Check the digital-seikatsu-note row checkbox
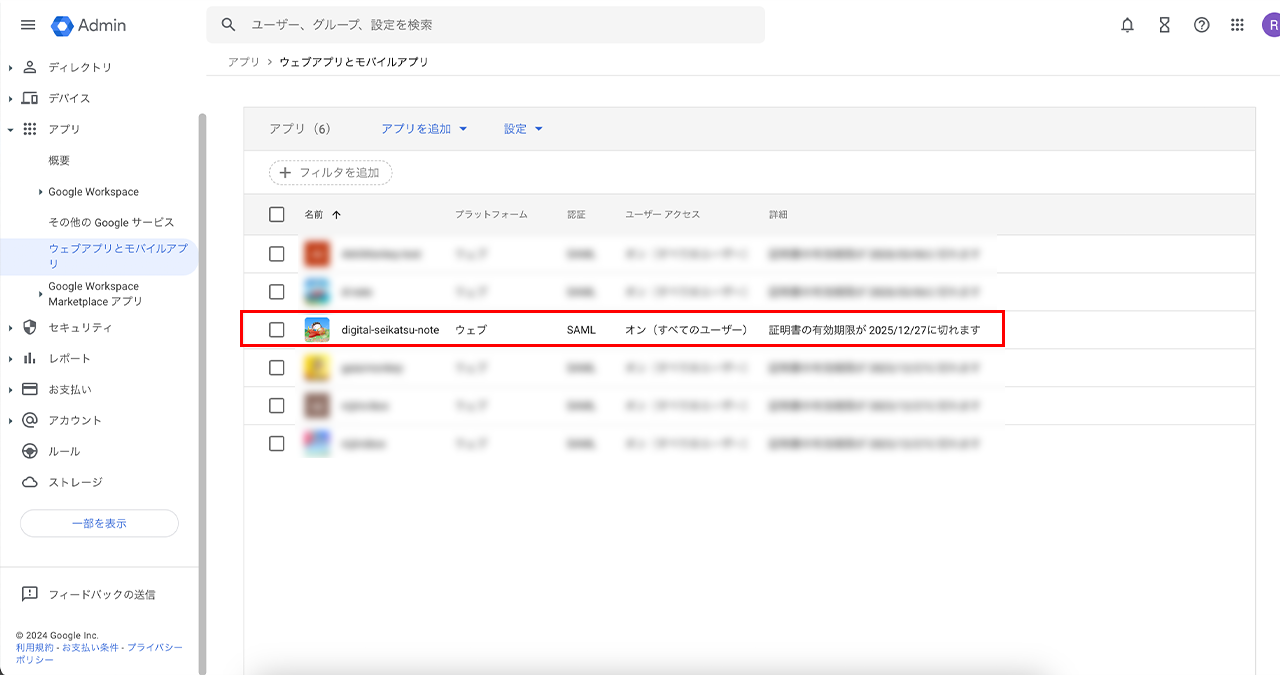1280x675 pixels. (277, 330)
